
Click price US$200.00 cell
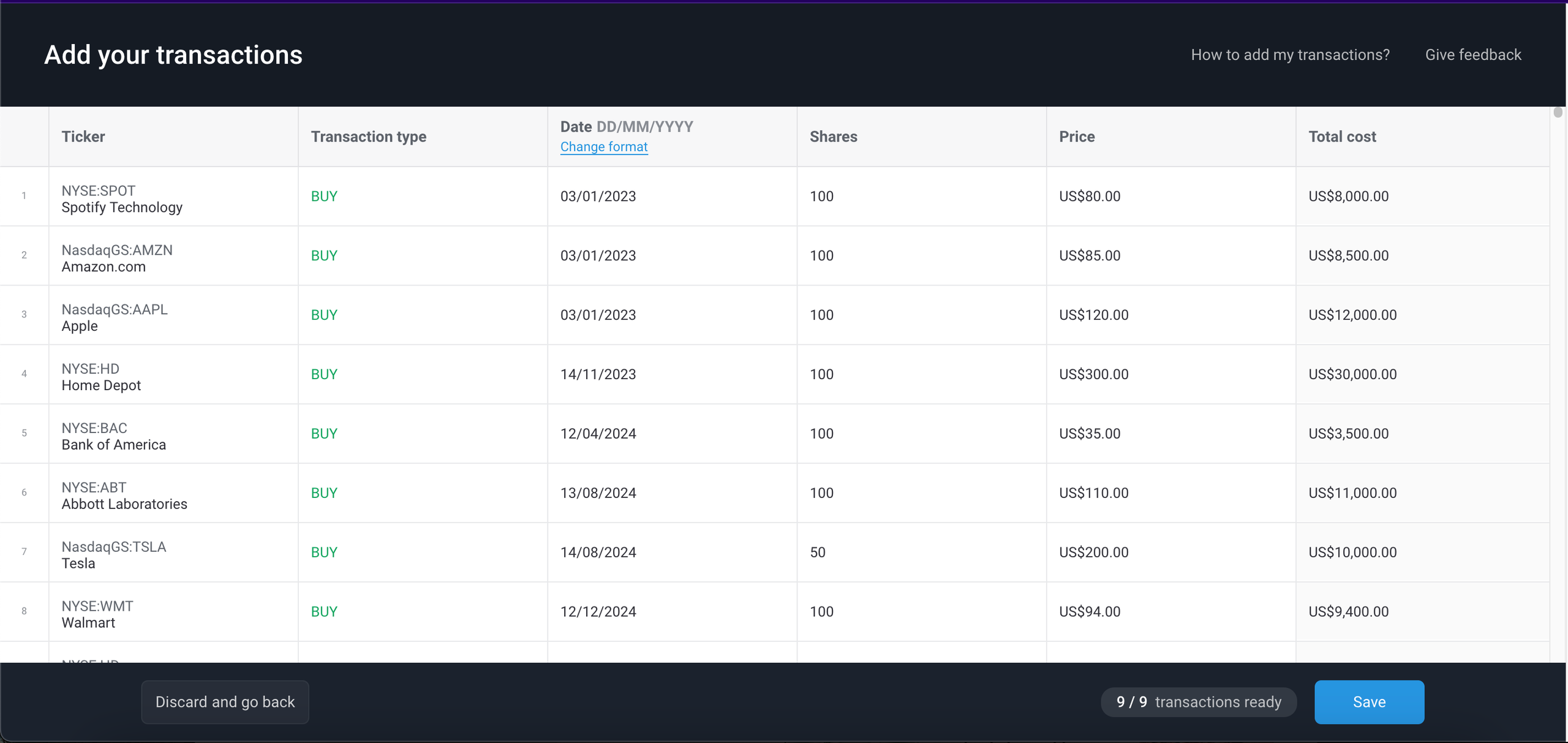pos(1171,553)
